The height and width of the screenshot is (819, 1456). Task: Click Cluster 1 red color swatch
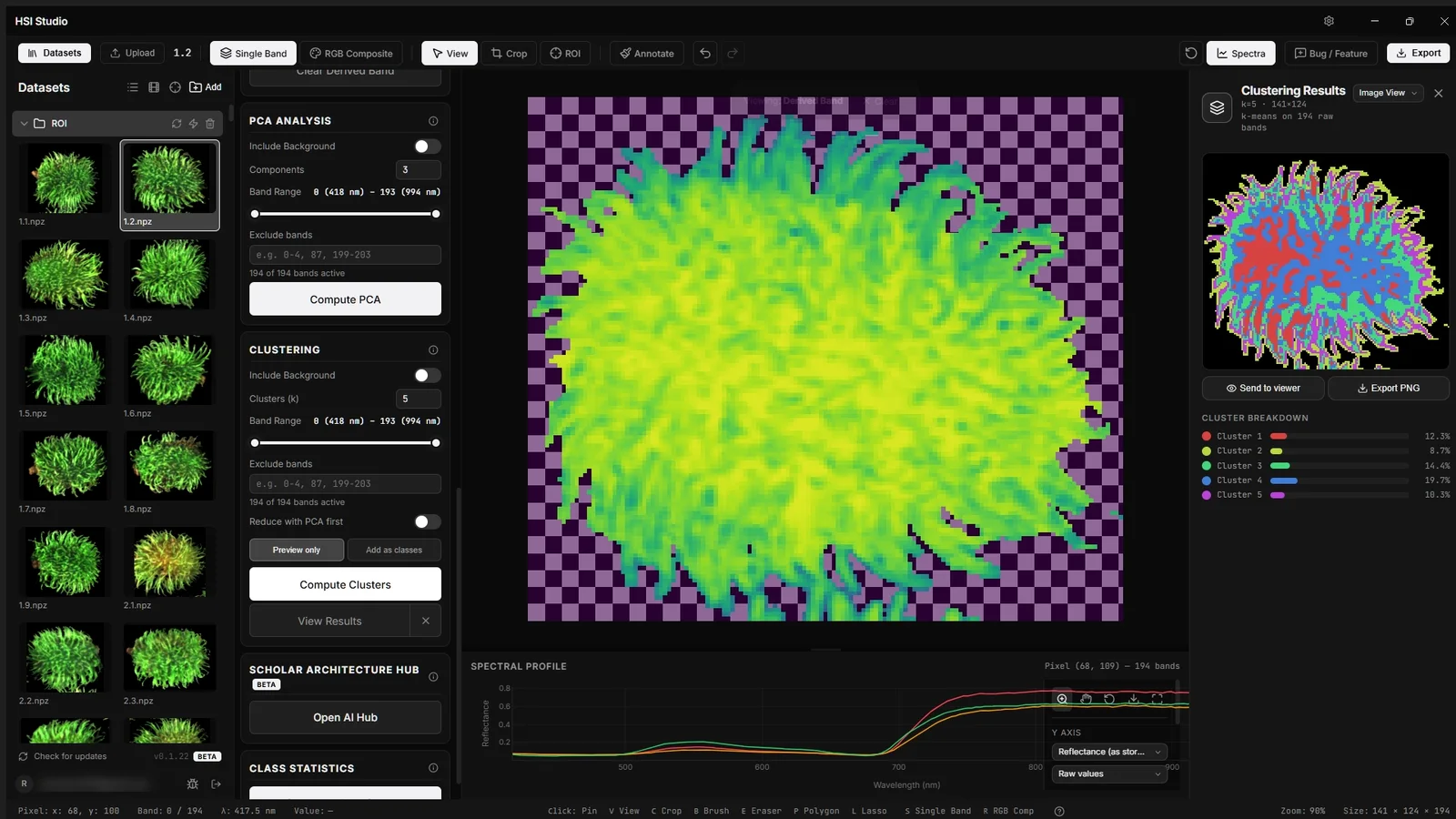1207,437
